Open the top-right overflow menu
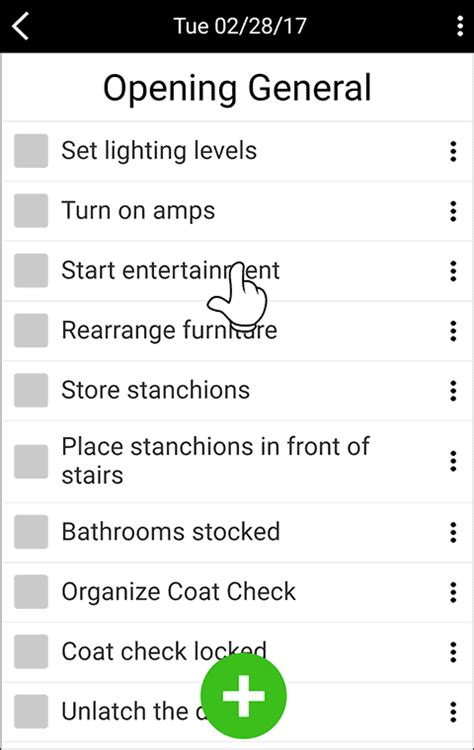The image size is (474, 750). pyautogui.click(x=460, y=26)
